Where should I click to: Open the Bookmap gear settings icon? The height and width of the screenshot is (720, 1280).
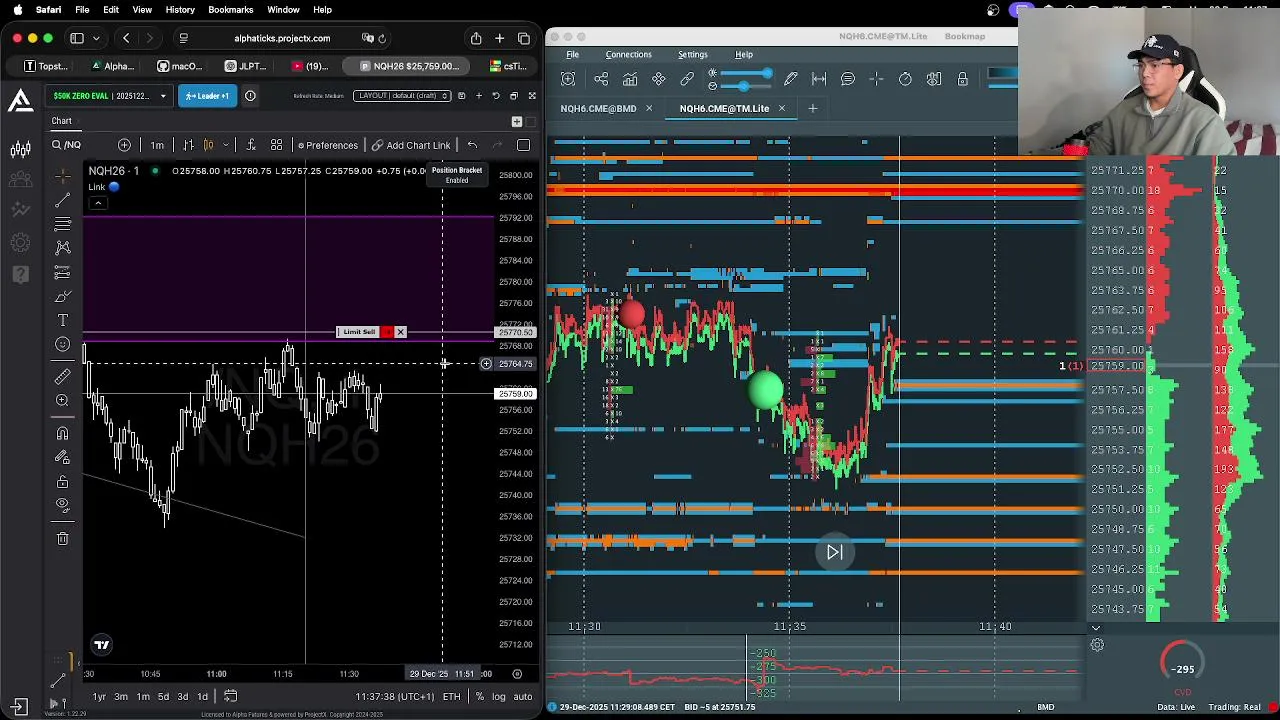(x=1097, y=645)
